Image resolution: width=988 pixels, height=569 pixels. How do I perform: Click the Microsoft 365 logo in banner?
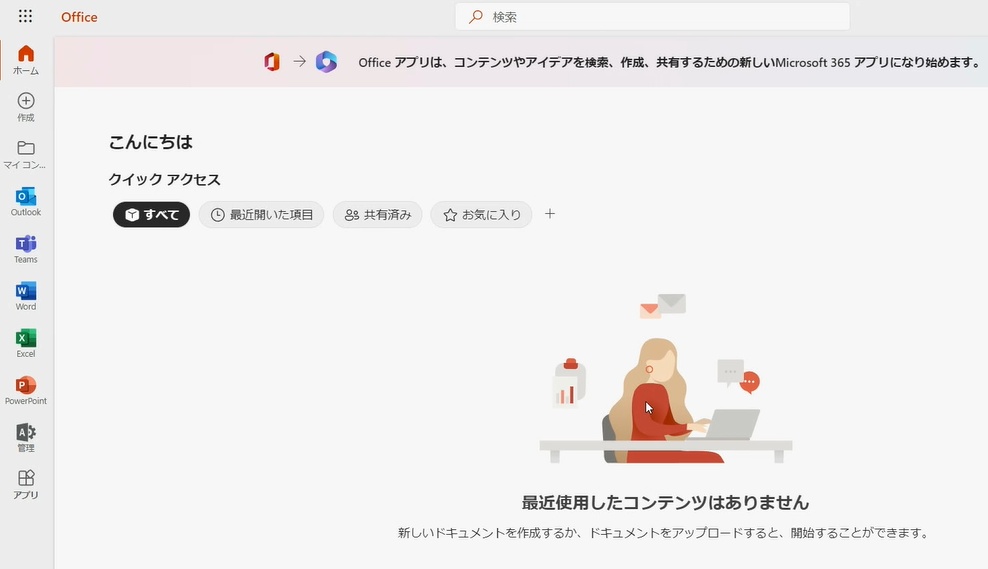coord(326,62)
